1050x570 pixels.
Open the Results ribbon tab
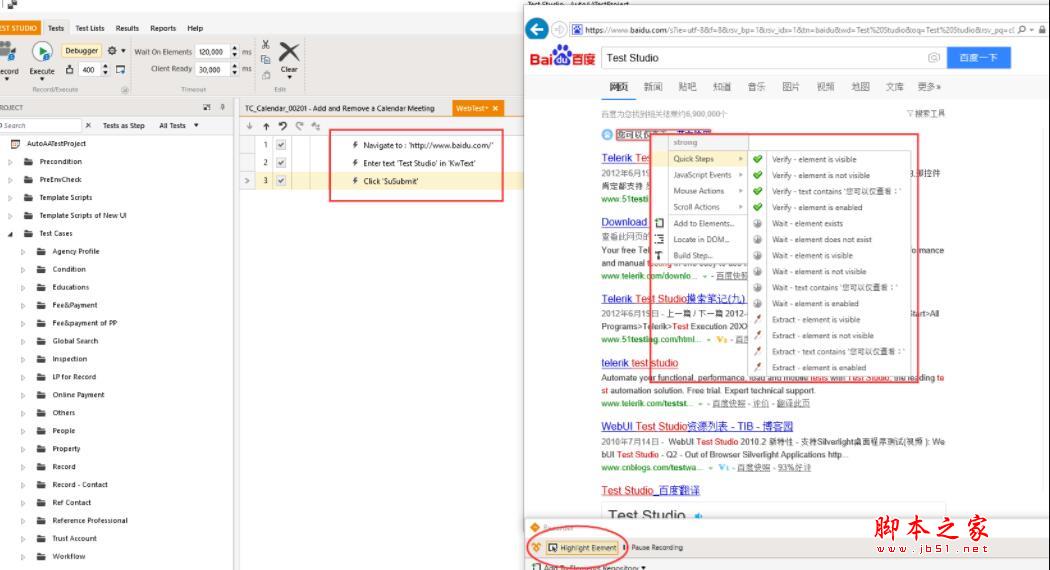(x=127, y=28)
